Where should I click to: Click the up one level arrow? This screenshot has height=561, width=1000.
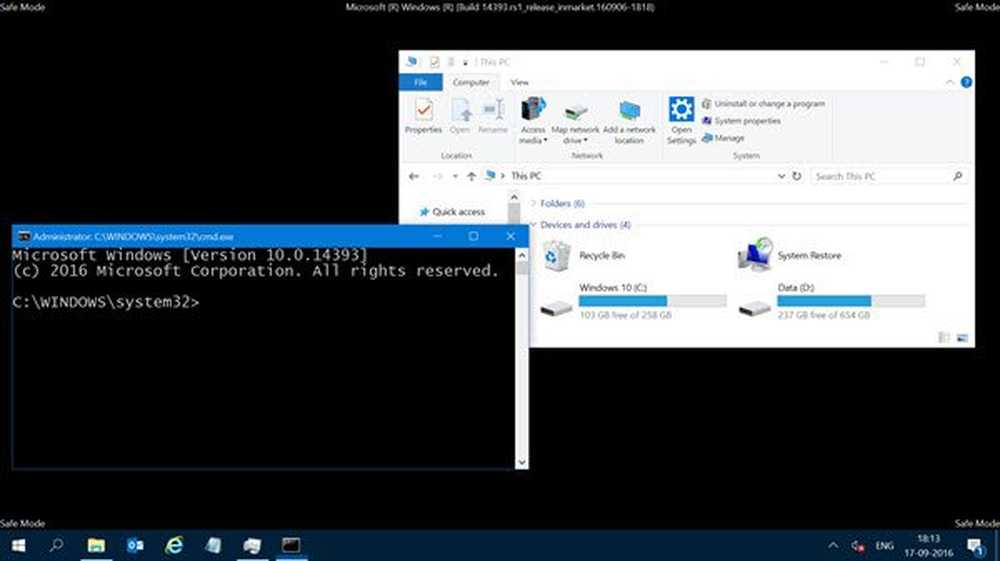click(x=471, y=176)
